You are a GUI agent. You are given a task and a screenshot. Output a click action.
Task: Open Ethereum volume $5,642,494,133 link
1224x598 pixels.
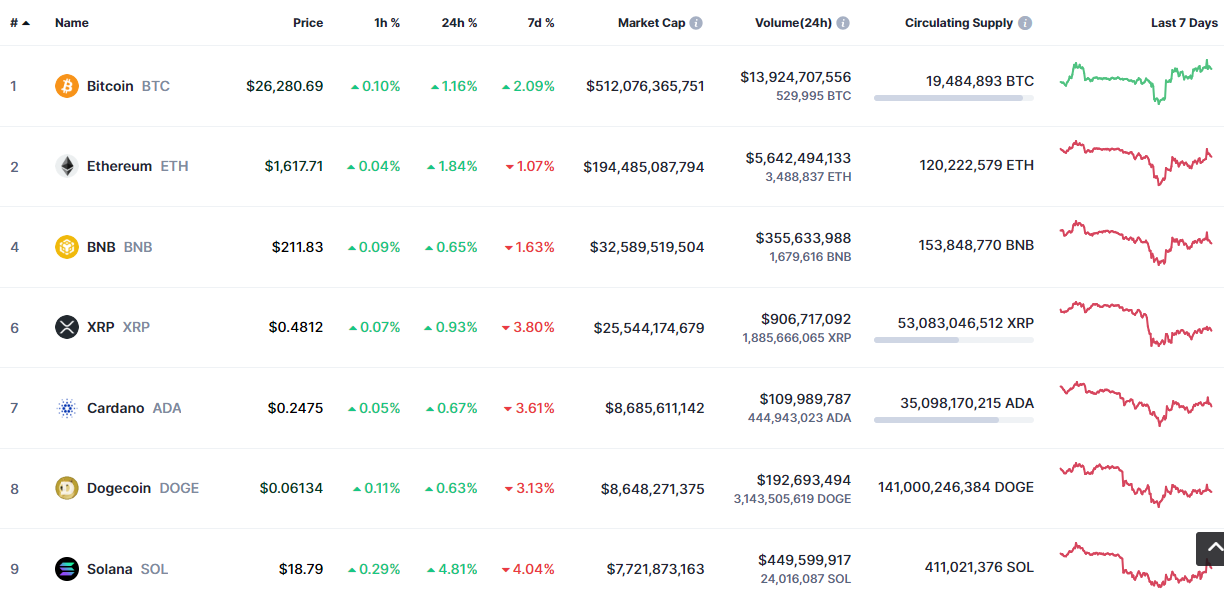tap(799, 158)
